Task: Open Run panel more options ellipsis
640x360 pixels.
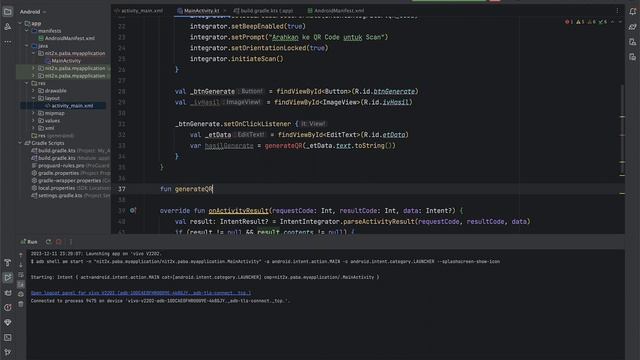Action: pos(70,242)
